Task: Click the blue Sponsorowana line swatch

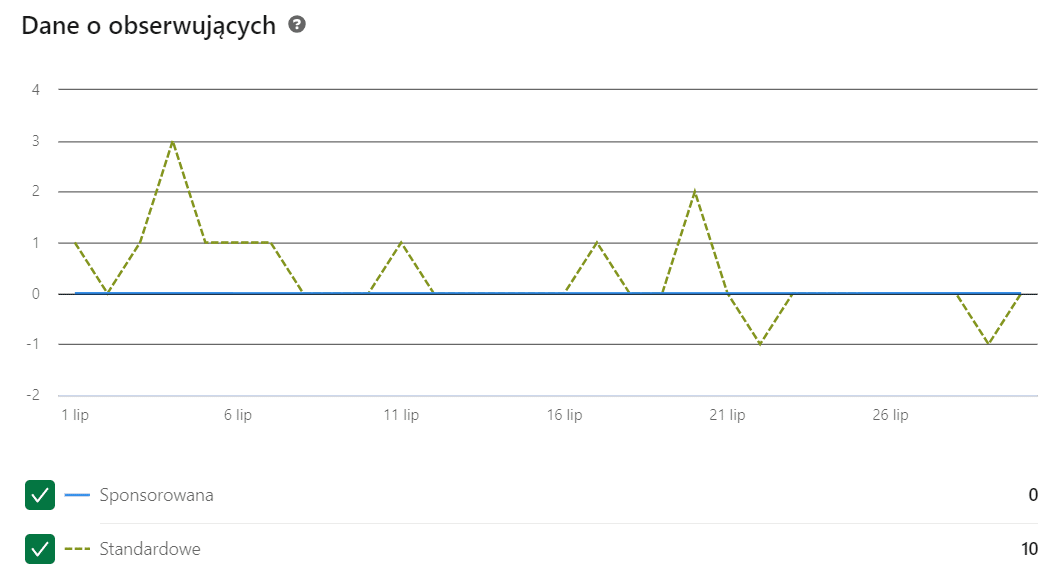Action: click(x=77, y=495)
